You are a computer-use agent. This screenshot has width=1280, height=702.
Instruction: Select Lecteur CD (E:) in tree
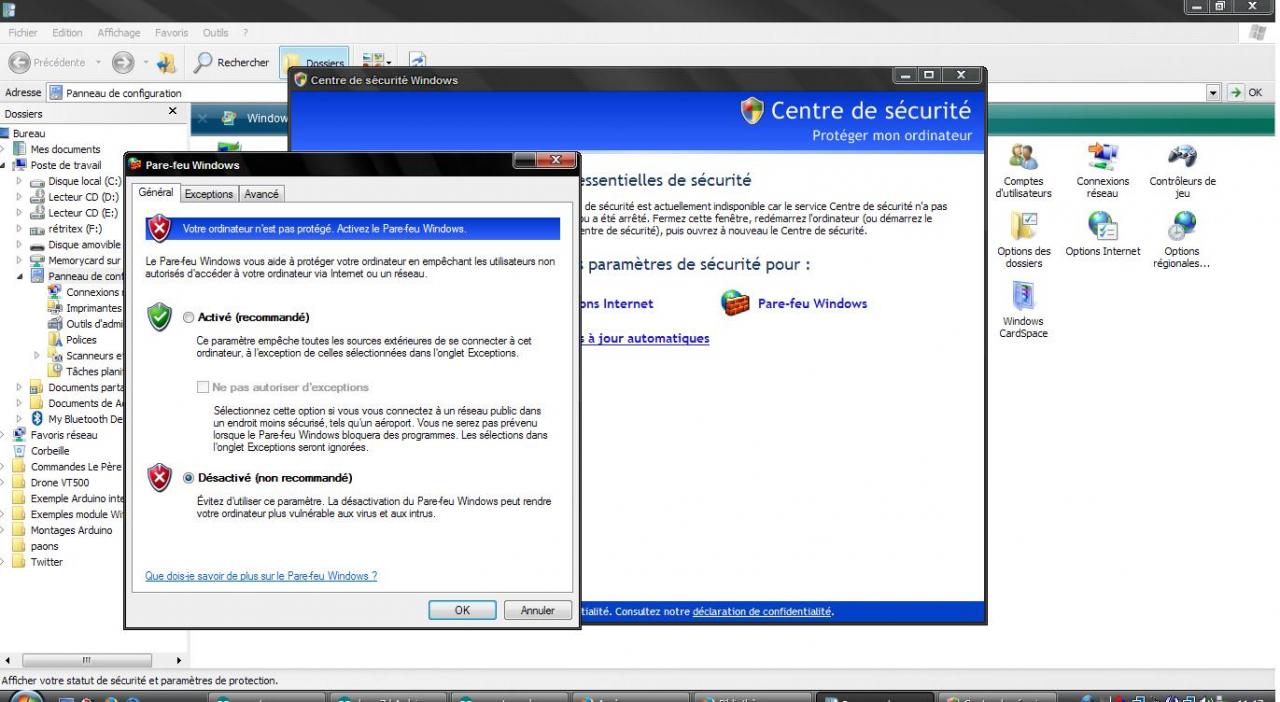(74, 213)
